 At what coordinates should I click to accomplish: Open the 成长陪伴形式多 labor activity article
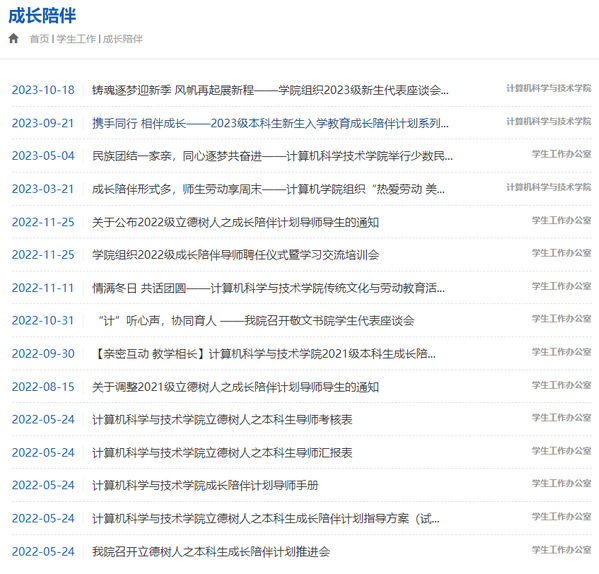tap(268, 189)
